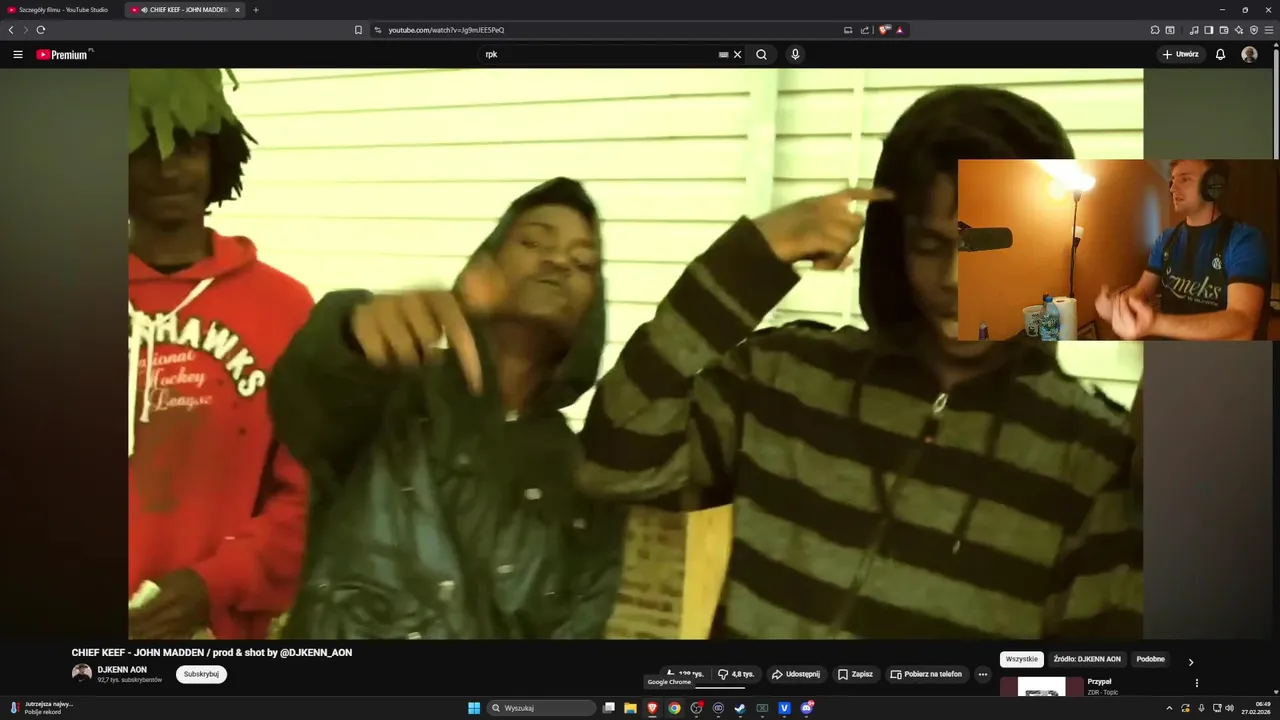1280x720 pixels.
Task: Open Brave browser taskbar icon
Action: tap(652, 708)
